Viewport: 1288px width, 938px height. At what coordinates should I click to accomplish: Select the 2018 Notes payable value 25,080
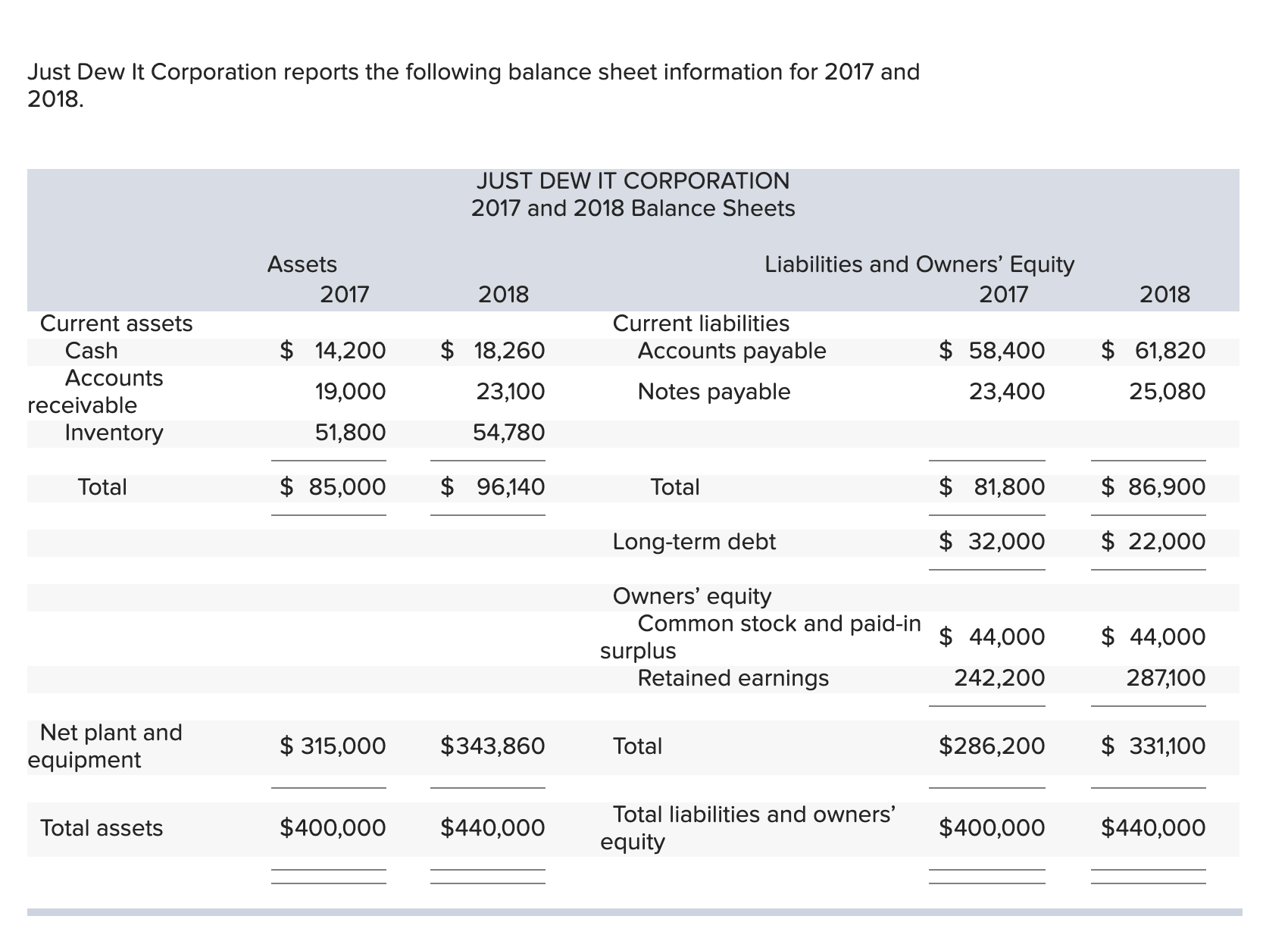pyautogui.click(x=1167, y=392)
